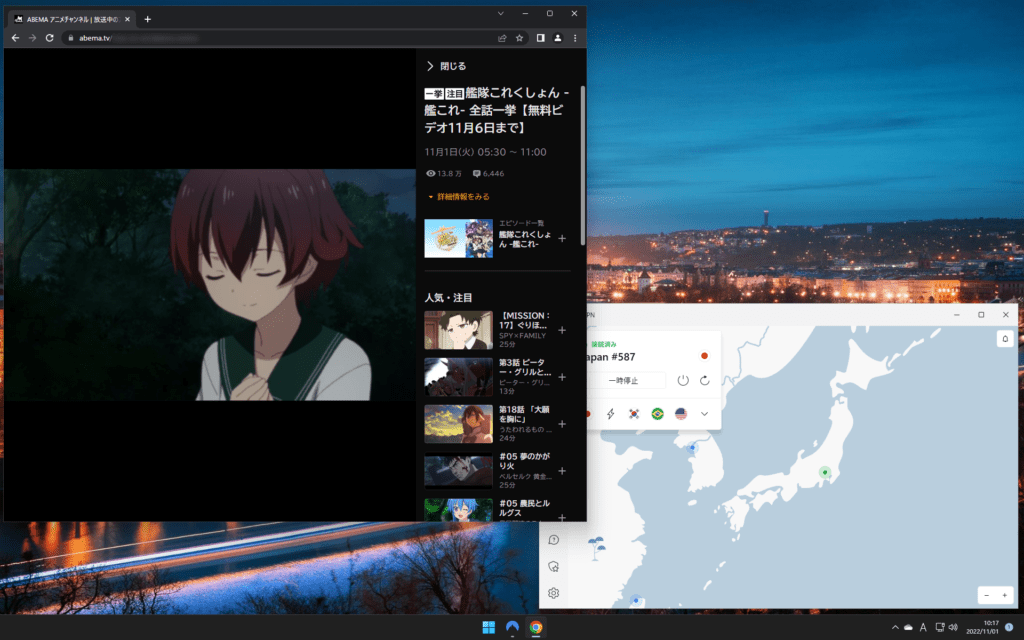Open 第18話「大願を胸に」 title
This screenshot has height=640, width=1024.
[x=524, y=414]
